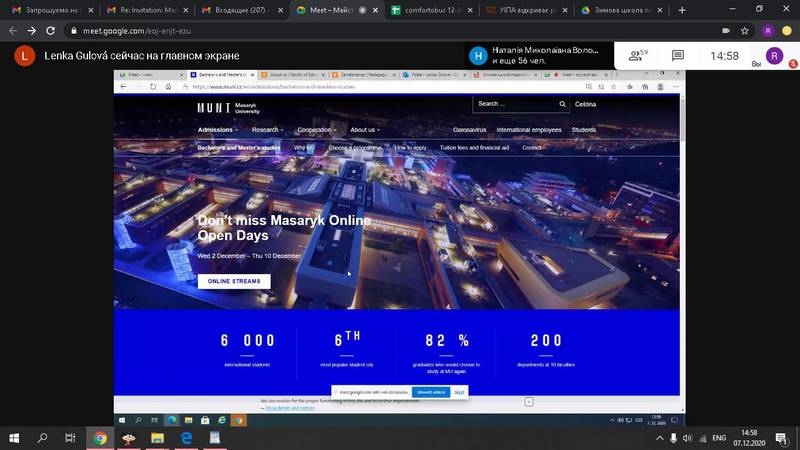Click the MUNI Masaryk University logo

click(228, 108)
